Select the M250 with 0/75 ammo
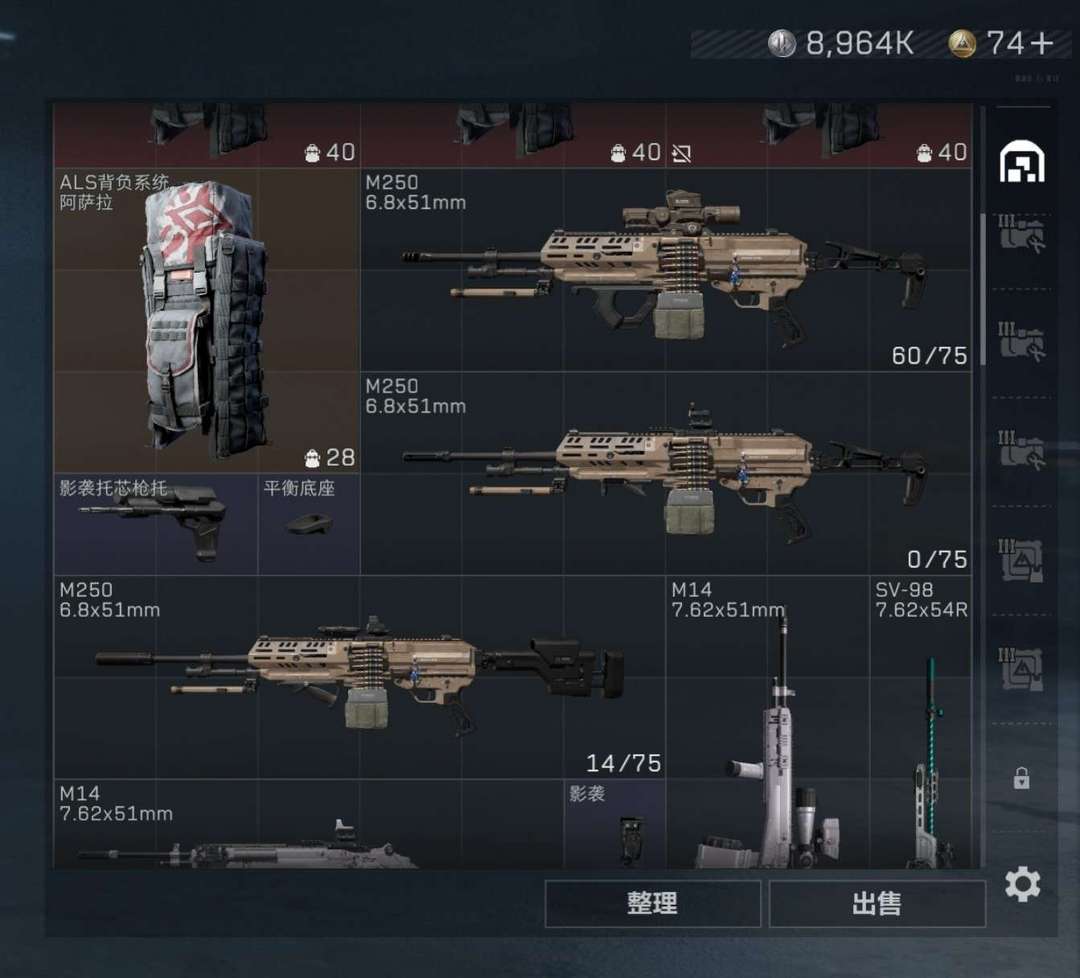This screenshot has width=1080, height=978. [x=666, y=474]
